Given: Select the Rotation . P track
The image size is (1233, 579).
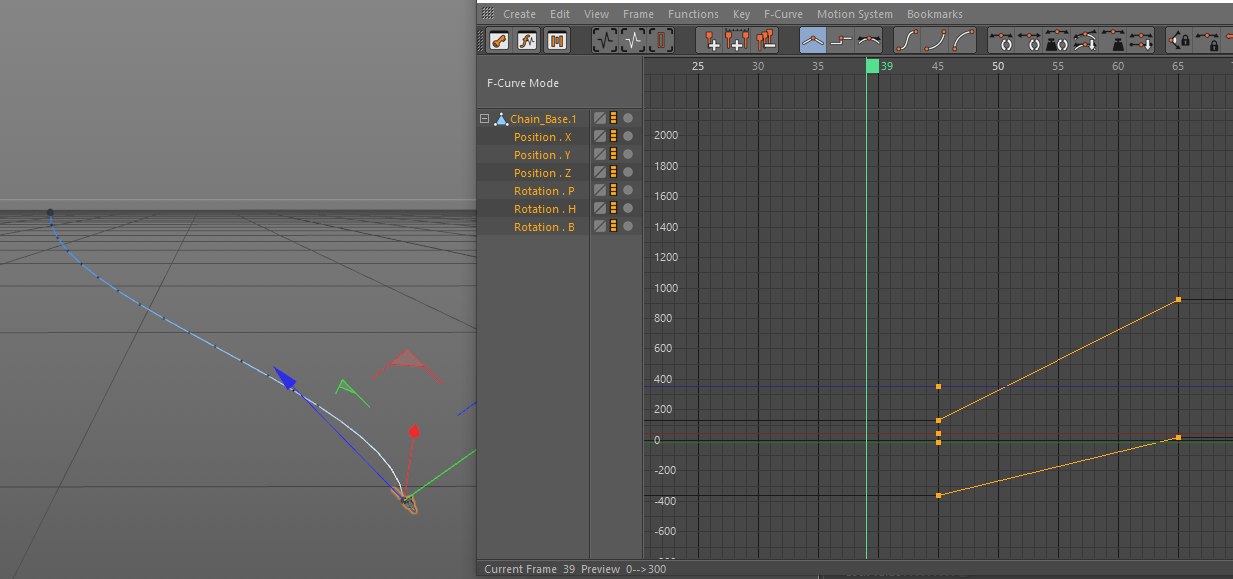Looking at the screenshot, I should 544,191.
